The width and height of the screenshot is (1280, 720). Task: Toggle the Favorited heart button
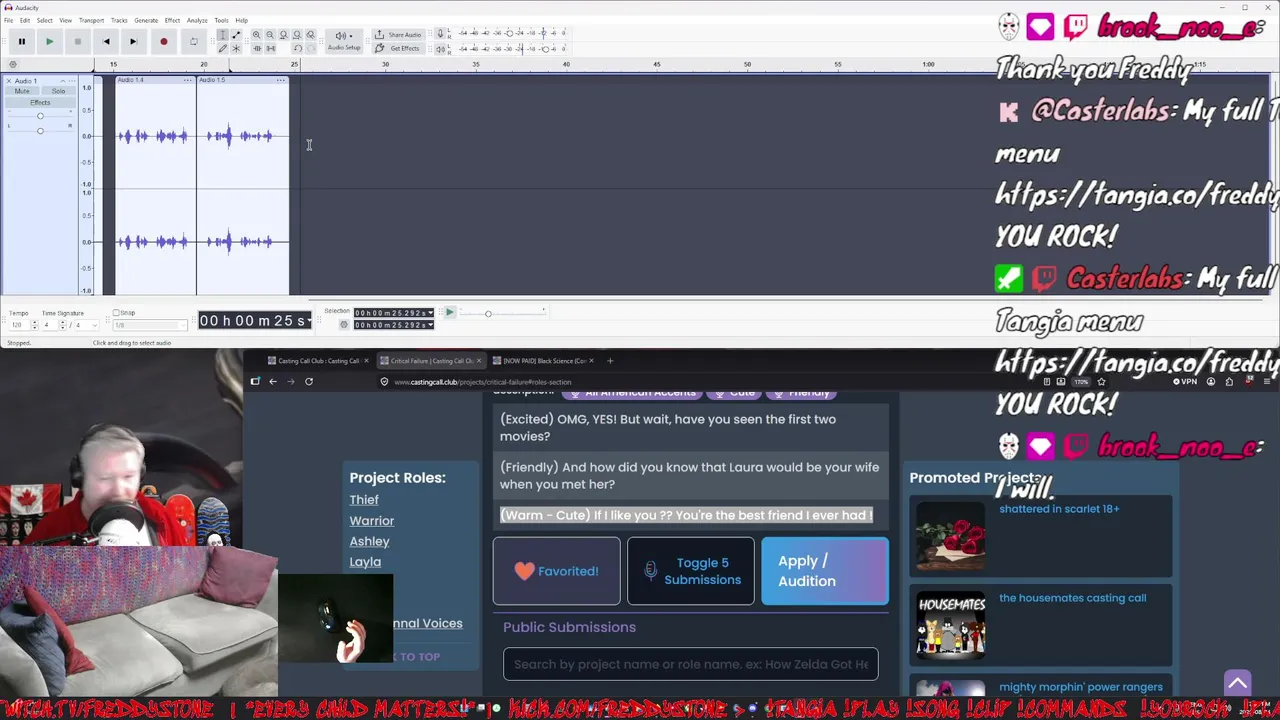coord(556,571)
